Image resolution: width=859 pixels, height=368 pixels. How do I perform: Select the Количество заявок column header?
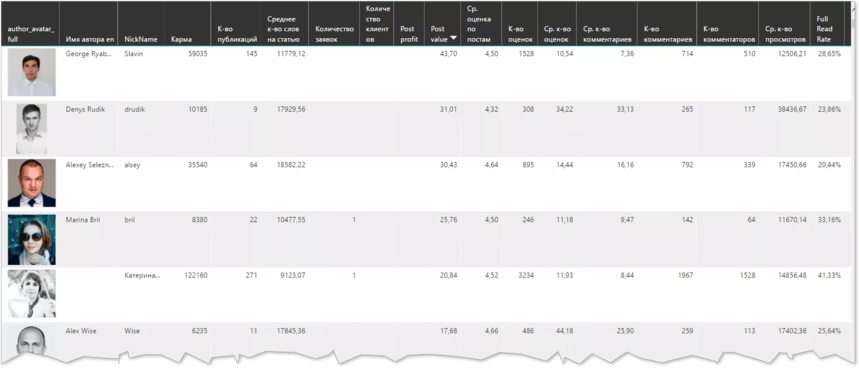[335, 34]
